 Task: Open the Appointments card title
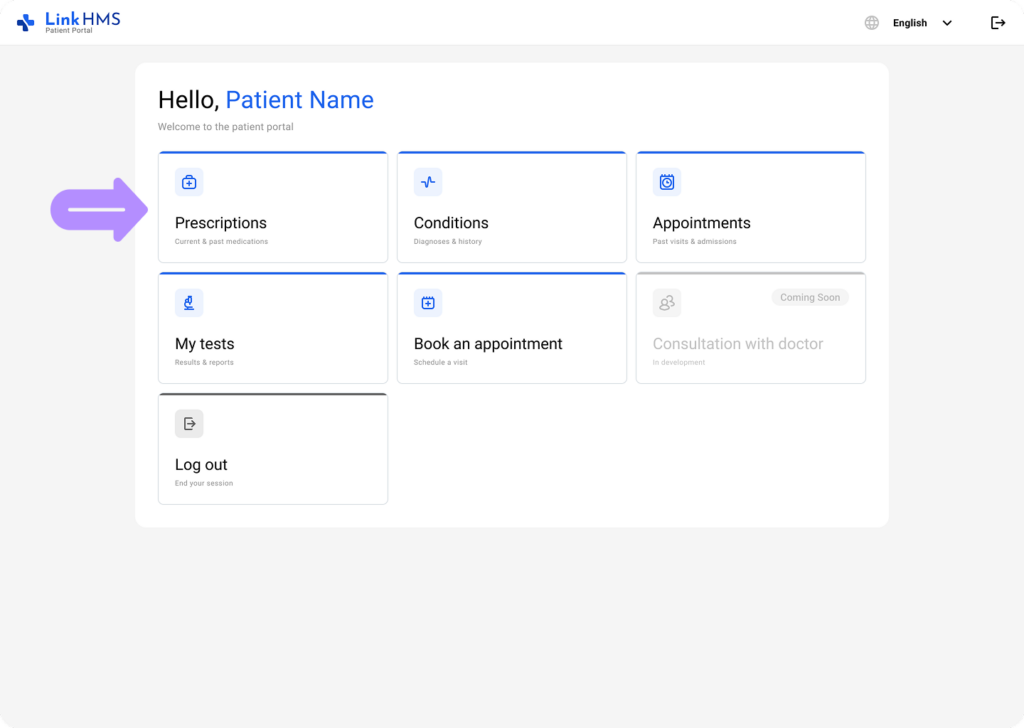[x=701, y=223]
